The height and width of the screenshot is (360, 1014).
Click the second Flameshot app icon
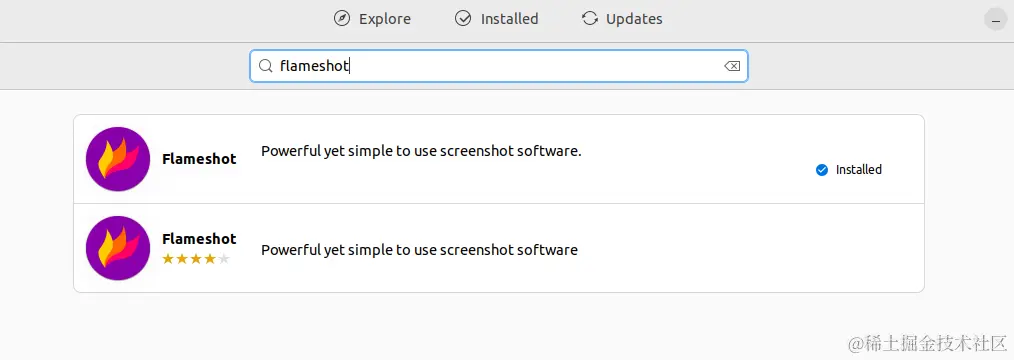pyautogui.click(x=118, y=248)
